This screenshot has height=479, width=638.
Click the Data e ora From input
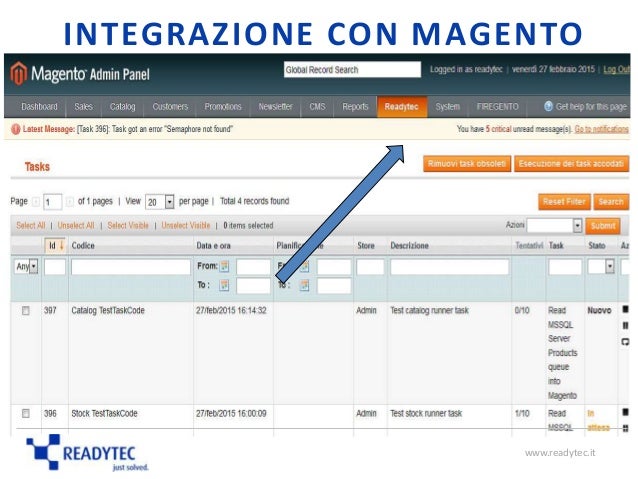coord(253,267)
